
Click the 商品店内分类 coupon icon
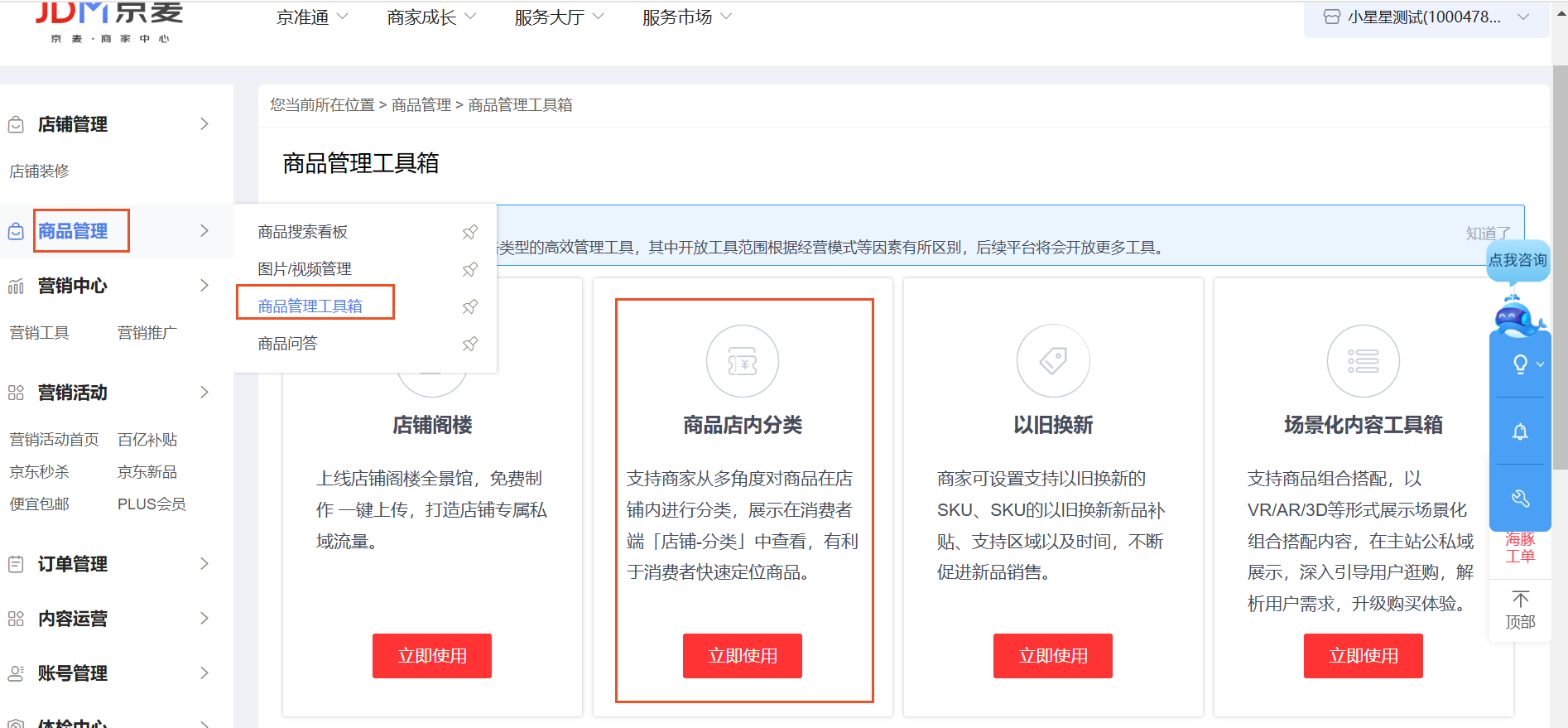click(742, 362)
